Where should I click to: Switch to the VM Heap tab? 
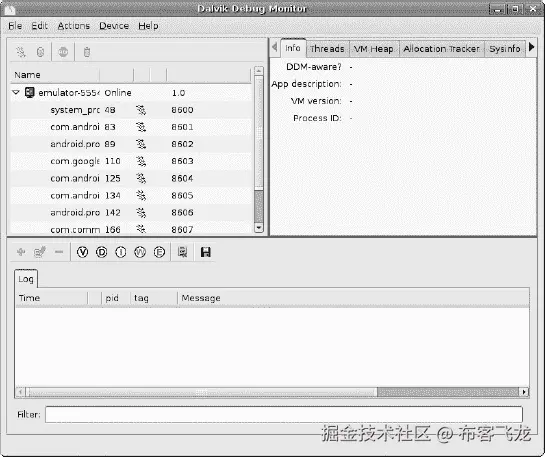point(374,49)
